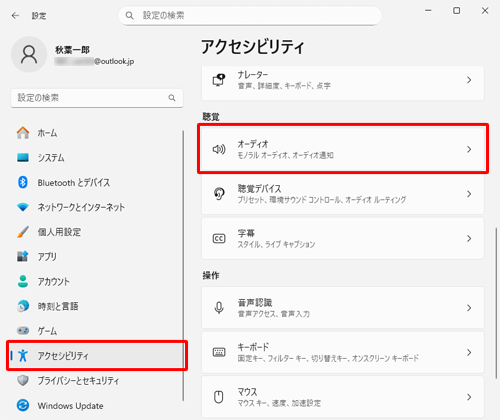This screenshot has height=420, width=500.
Task: Open キーボード row chevron arrow
Action: coord(469,352)
